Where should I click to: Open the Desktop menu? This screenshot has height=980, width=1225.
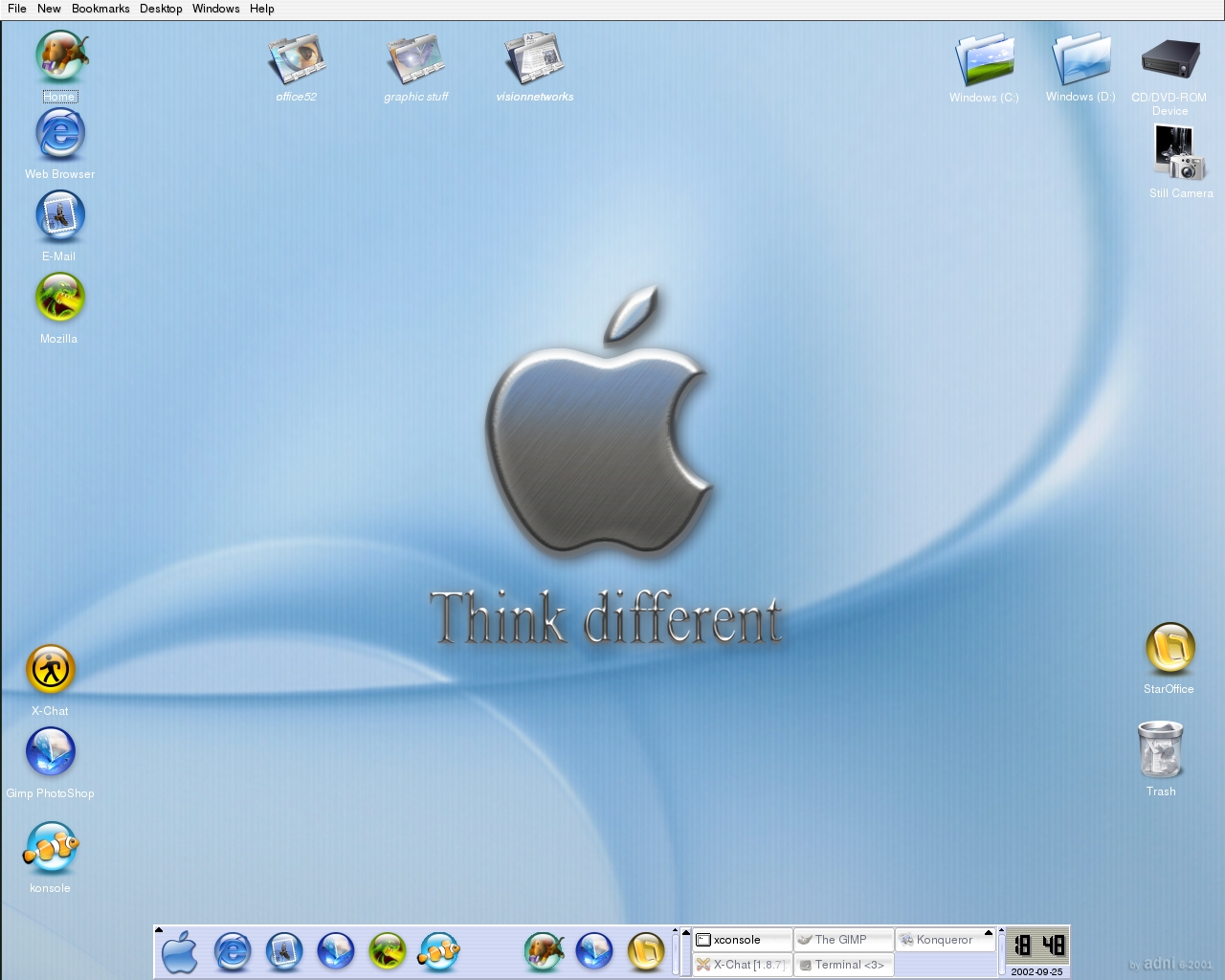pyautogui.click(x=161, y=9)
